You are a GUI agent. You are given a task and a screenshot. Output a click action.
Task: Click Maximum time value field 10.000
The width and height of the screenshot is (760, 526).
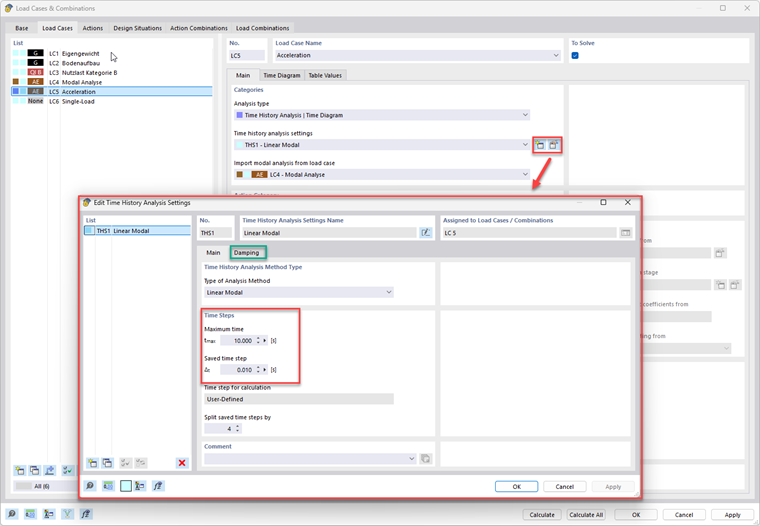238,340
